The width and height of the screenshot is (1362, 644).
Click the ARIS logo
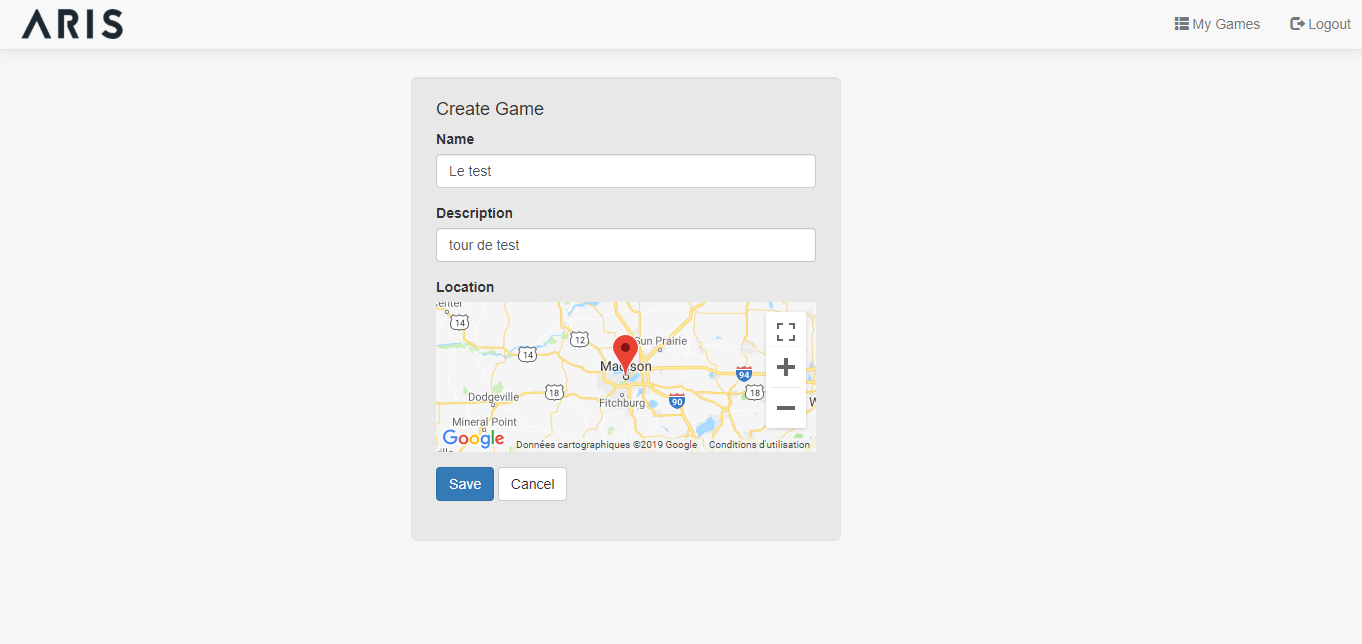[72, 24]
